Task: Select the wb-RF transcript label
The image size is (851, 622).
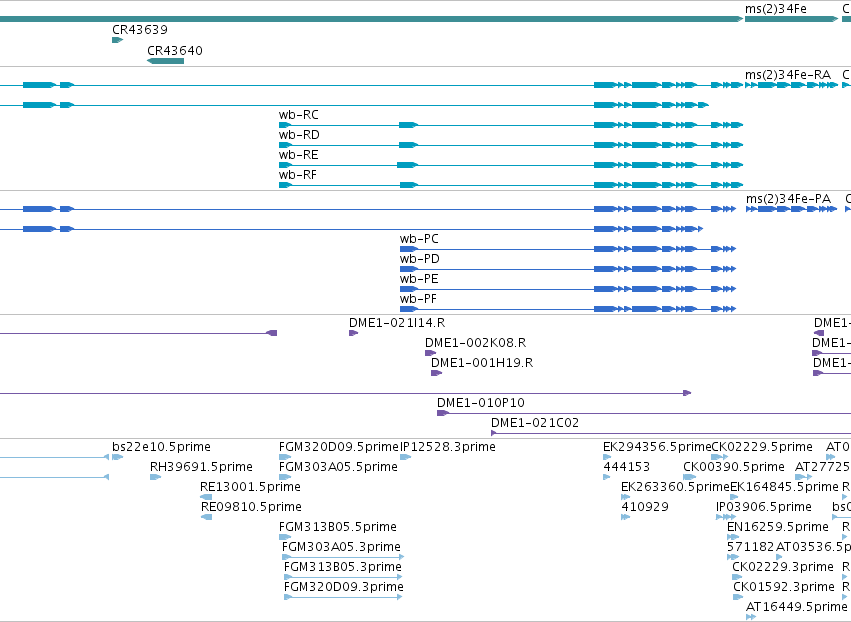Action: 297,175
